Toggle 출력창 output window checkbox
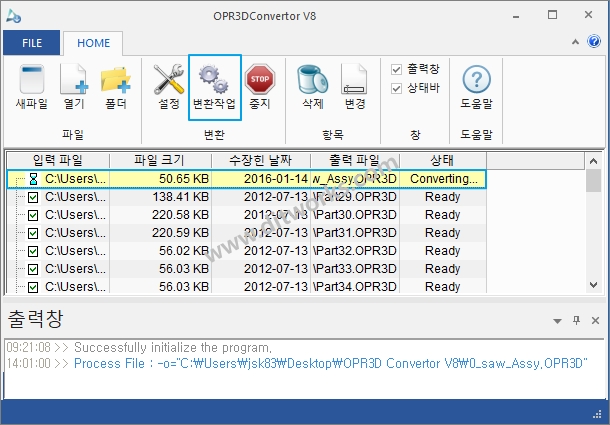The width and height of the screenshot is (610, 425). click(396, 70)
